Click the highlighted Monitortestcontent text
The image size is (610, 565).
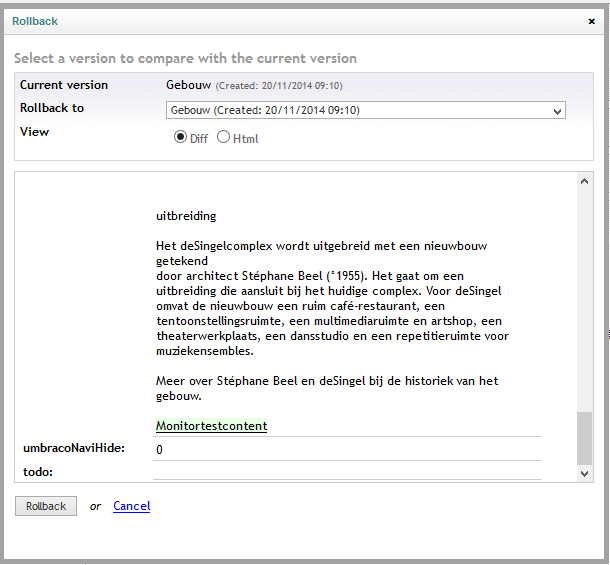(211, 426)
